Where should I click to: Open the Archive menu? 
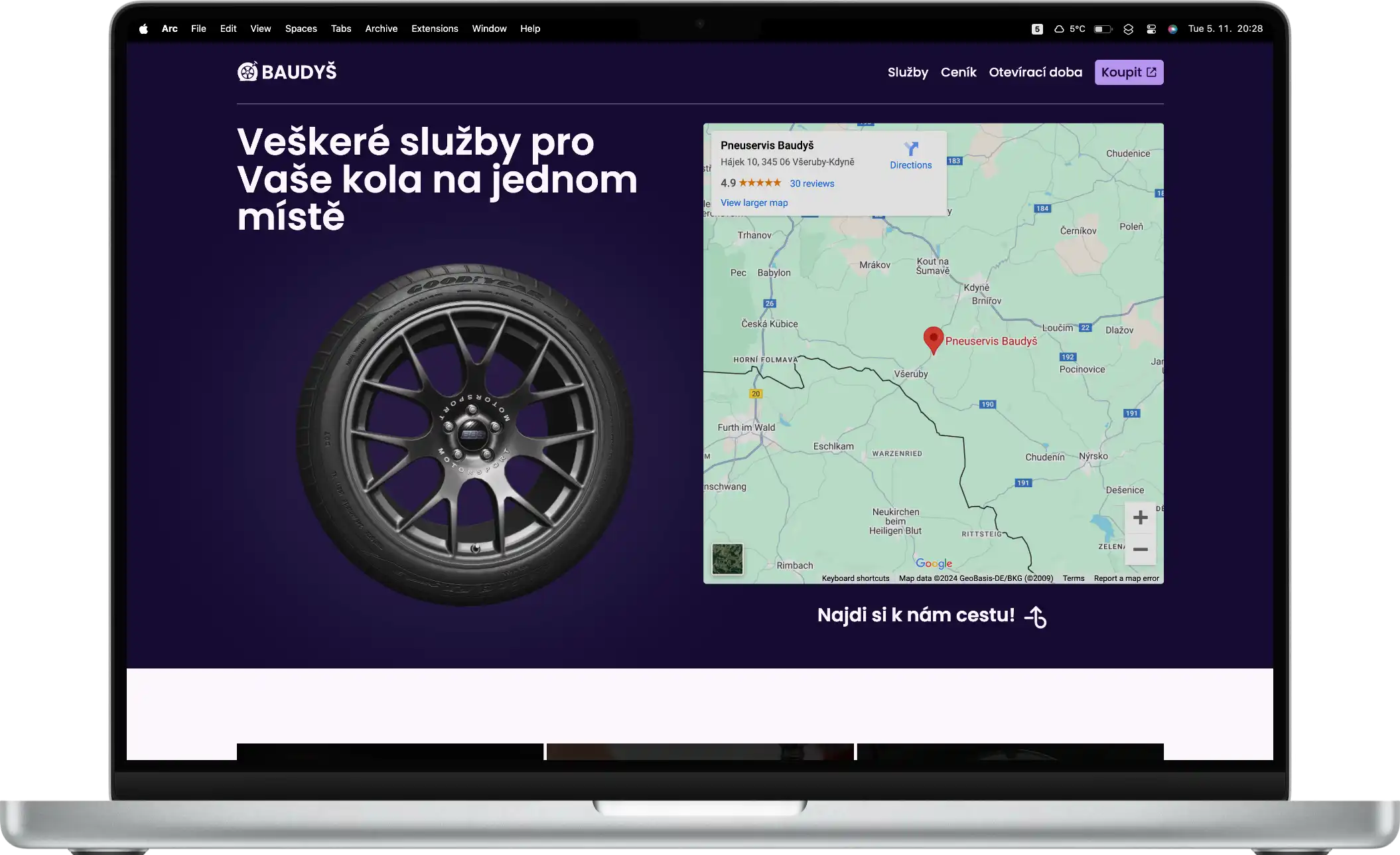coord(382,29)
